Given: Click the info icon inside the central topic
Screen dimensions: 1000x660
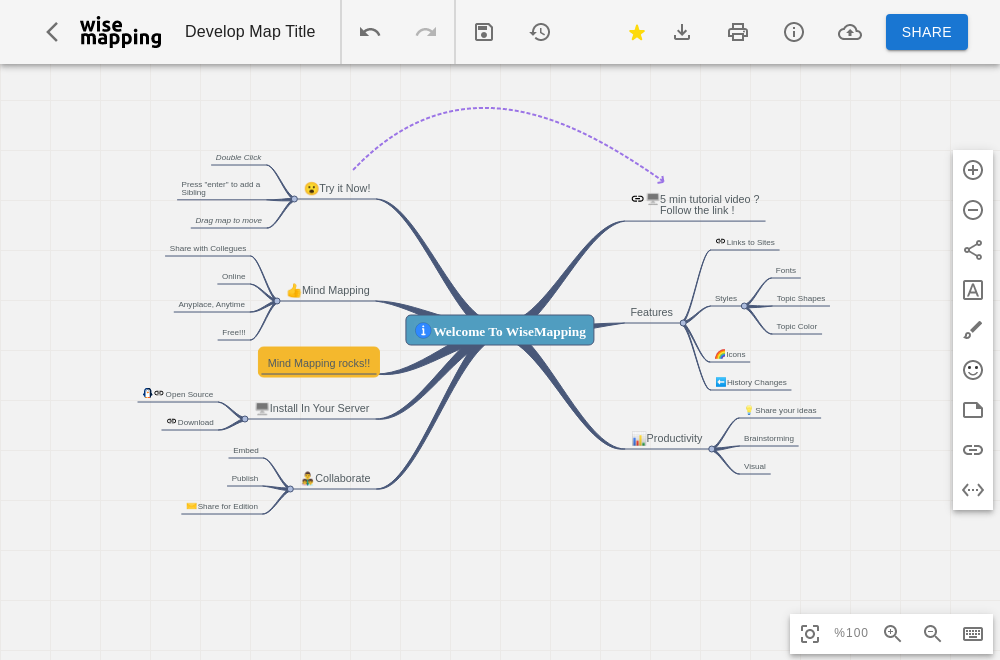Looking at the screenshot, I should (x=422, y=330).
